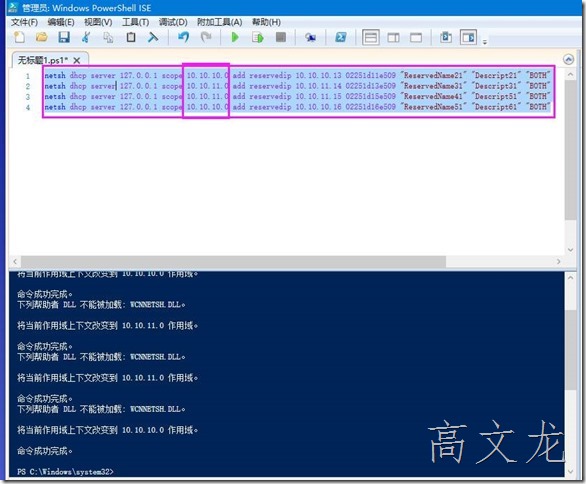Undo the last edit
Viewport: 586px width, 484px height.
coord(183,37)
